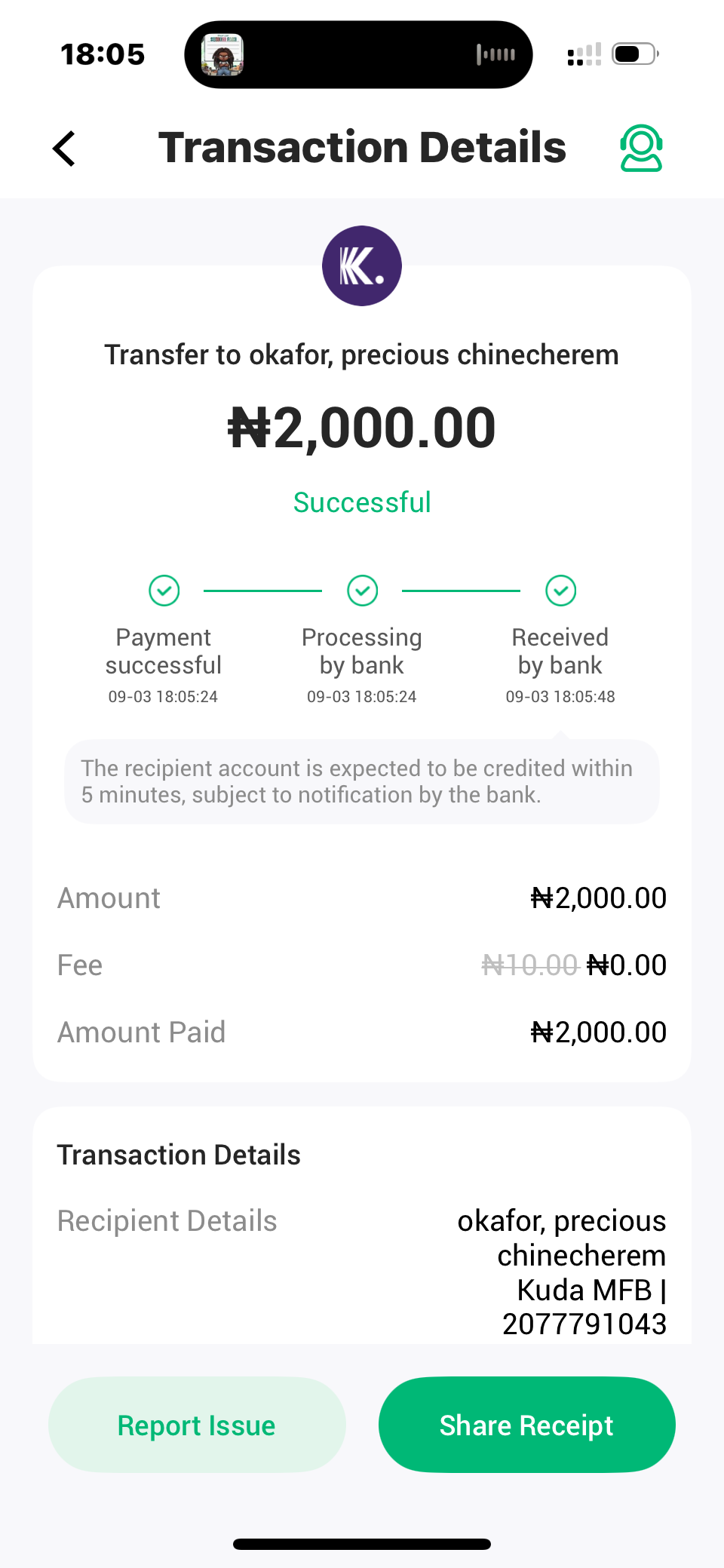Tap the ₦2,000.00 headline amount
This screenshot has height=1568, width=724.
[362, 428]
